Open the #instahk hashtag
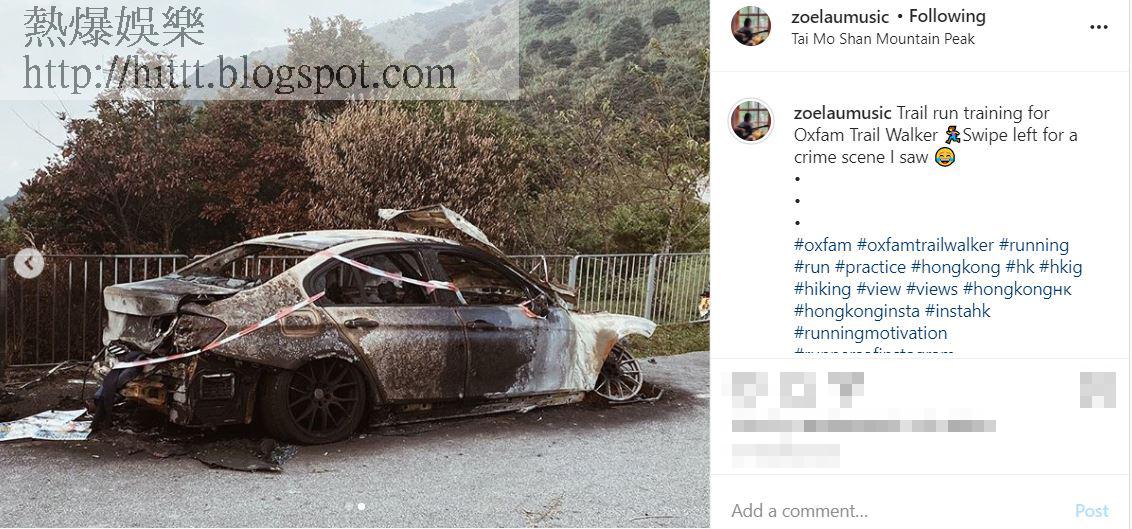1132x529 pixels. [x=957, y=312]
